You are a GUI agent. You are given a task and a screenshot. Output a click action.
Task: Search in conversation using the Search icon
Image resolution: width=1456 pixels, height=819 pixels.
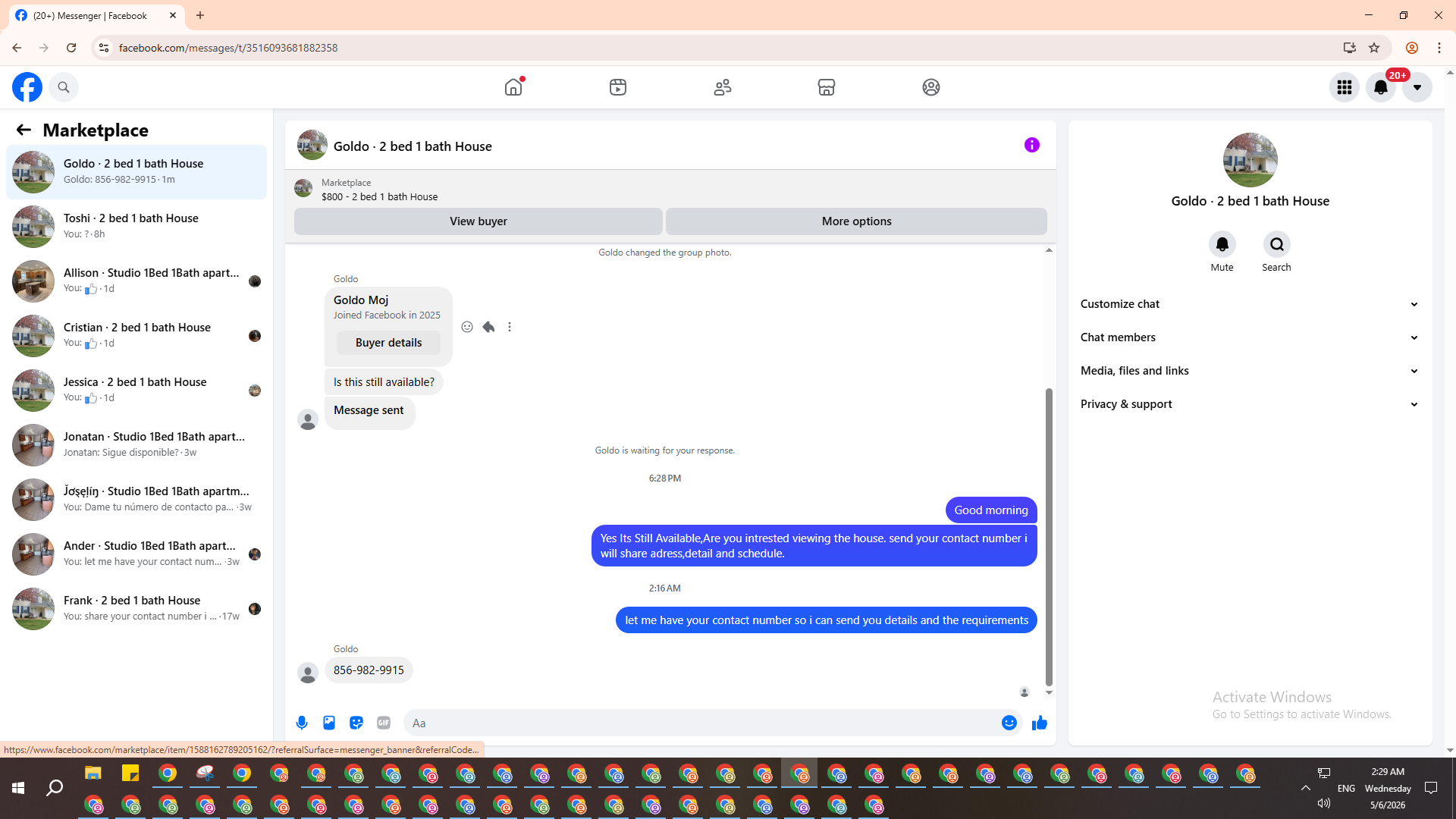1277,244
